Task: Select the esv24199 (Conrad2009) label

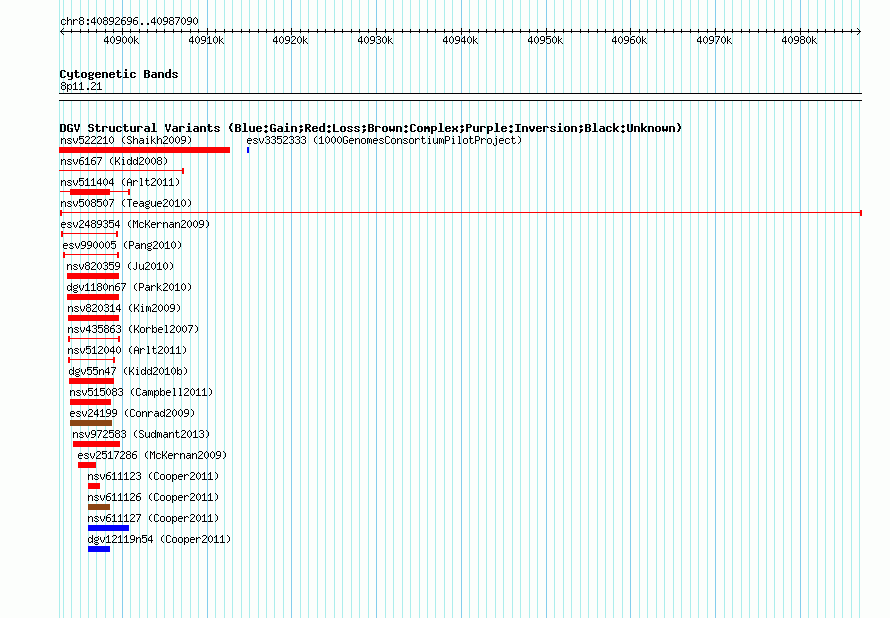Action: pos(132,413)
